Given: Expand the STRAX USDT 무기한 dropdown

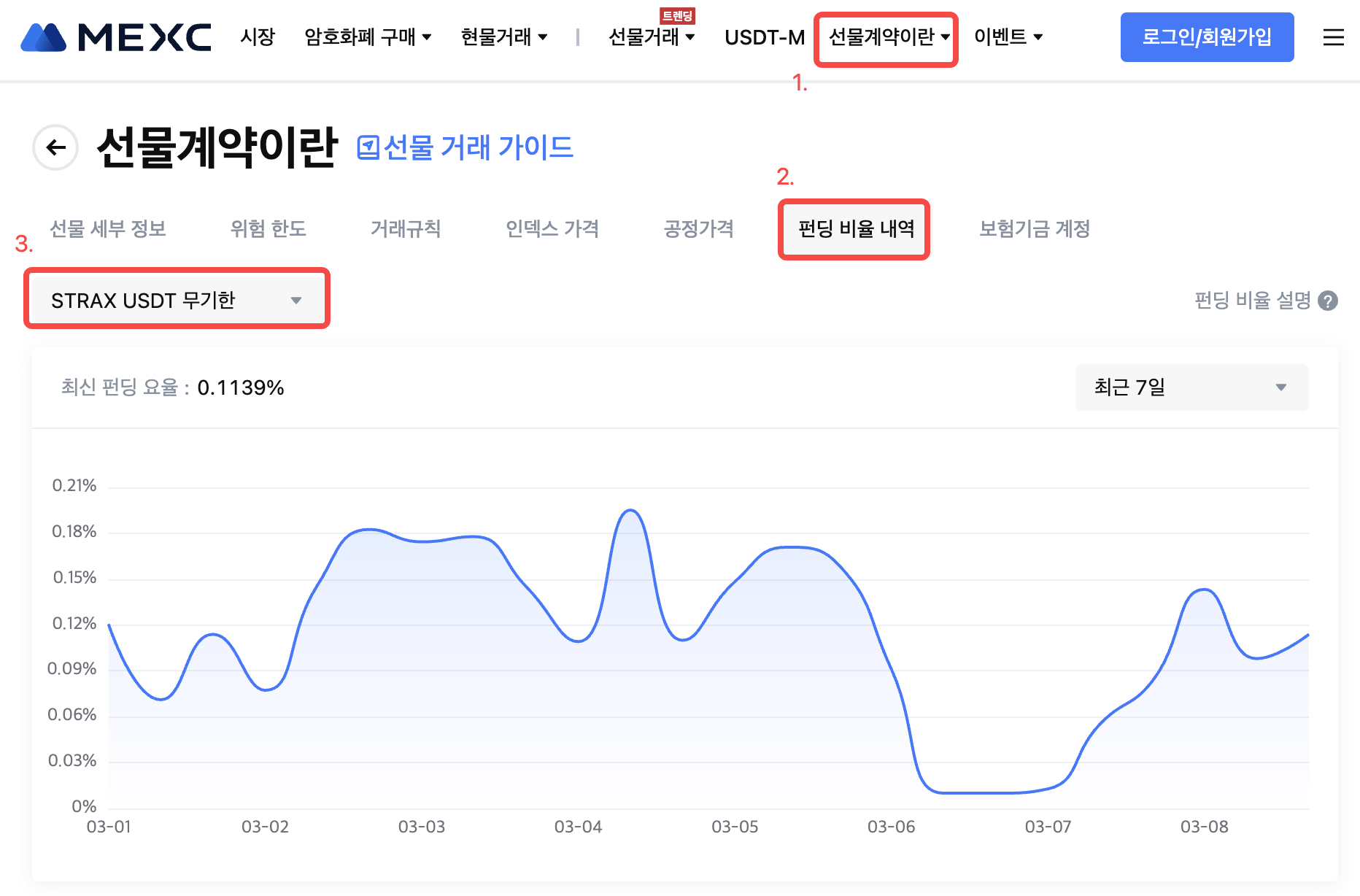Looking at the screenshot, I should click(x=177, y=300).
